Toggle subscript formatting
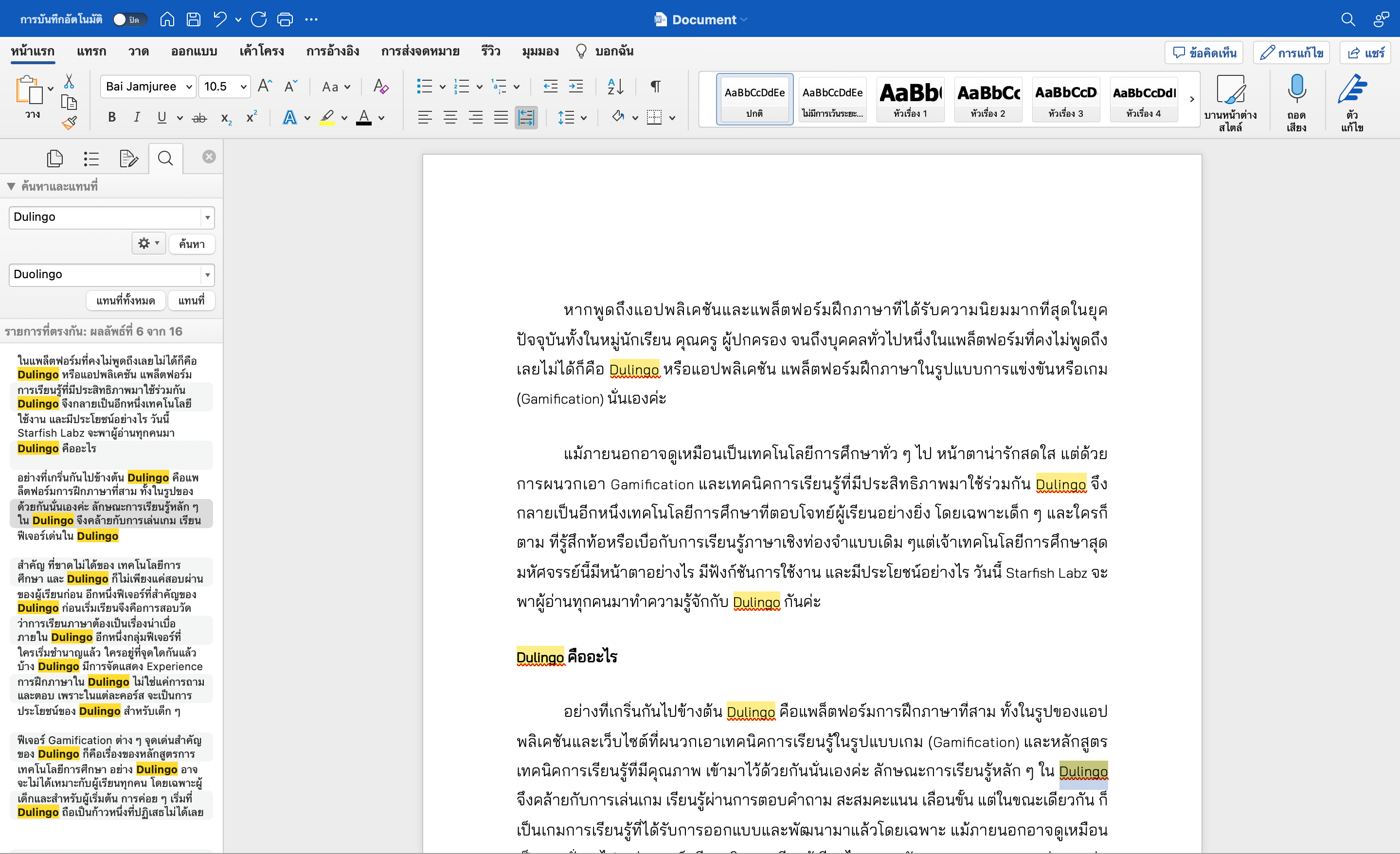The height and width of the screenshot is (854, 1400). [x=226, y=118]
